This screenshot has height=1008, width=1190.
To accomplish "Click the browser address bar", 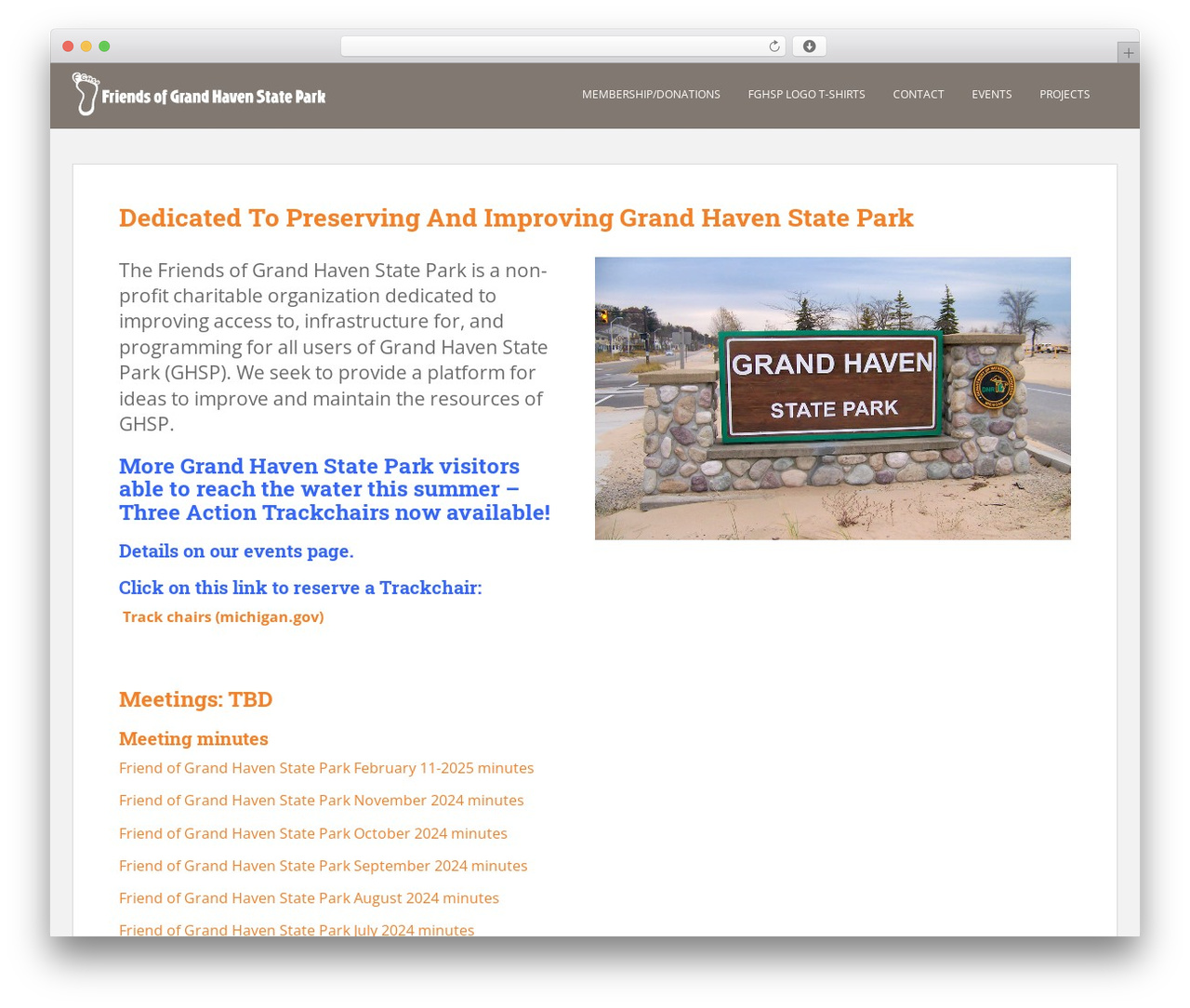I will (562, 46).
